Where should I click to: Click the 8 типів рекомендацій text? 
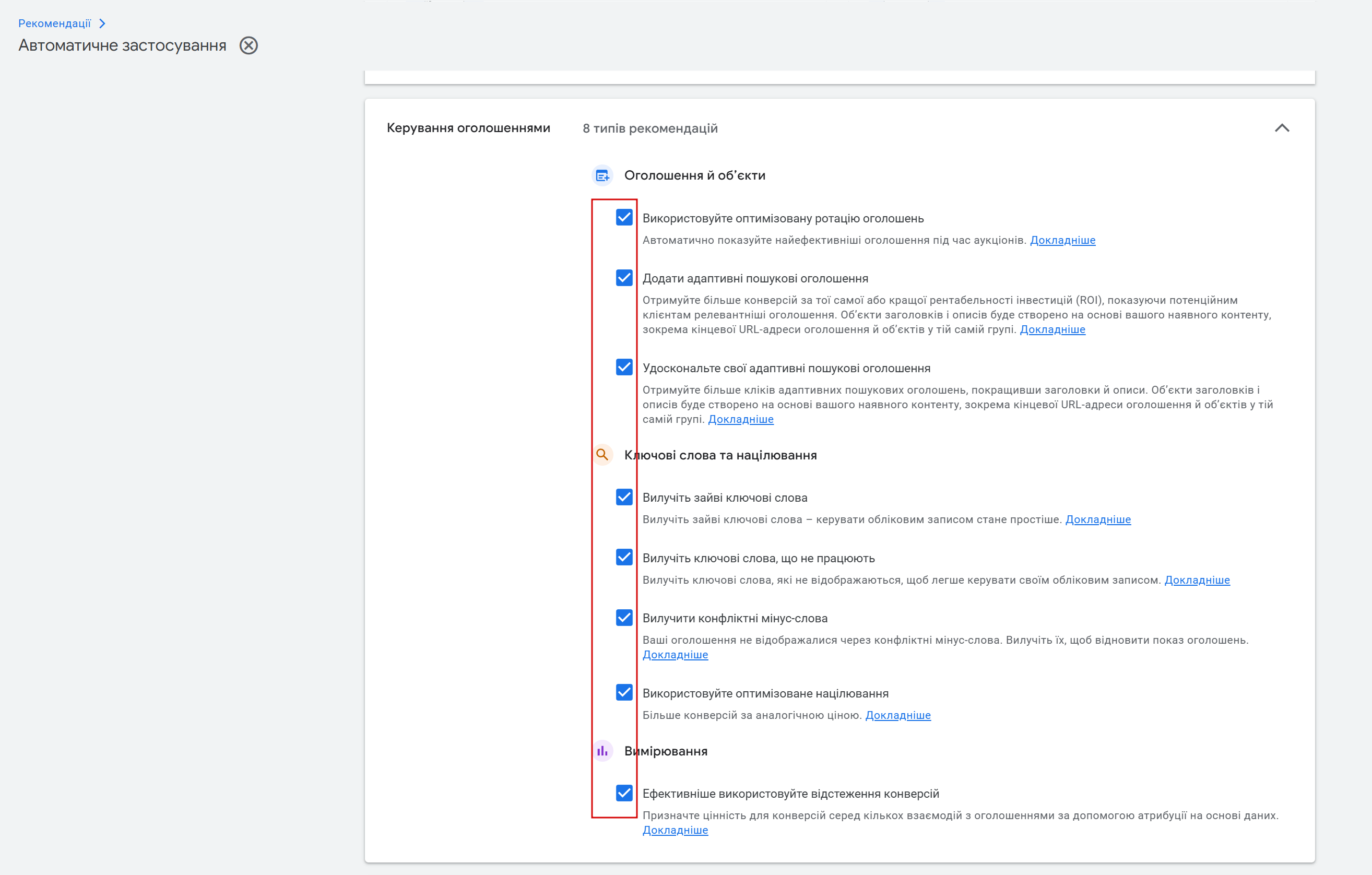(x=650, y=129)
